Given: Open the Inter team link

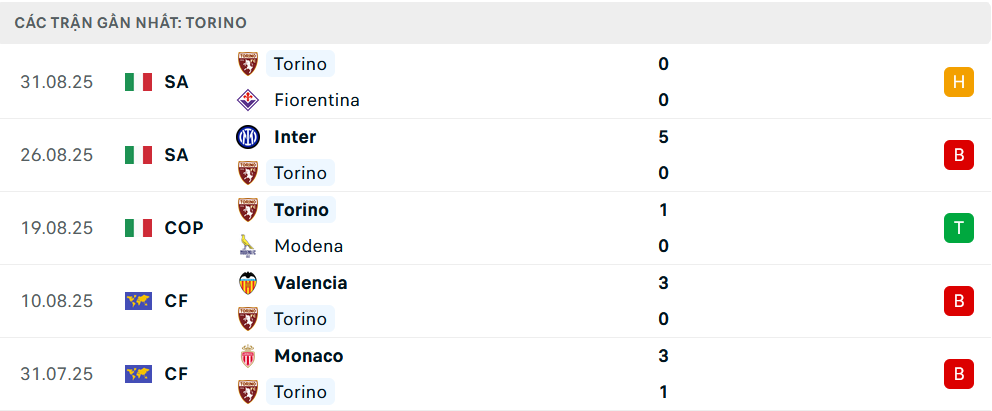Looking at the screenshot, I should tap(294, 137).
